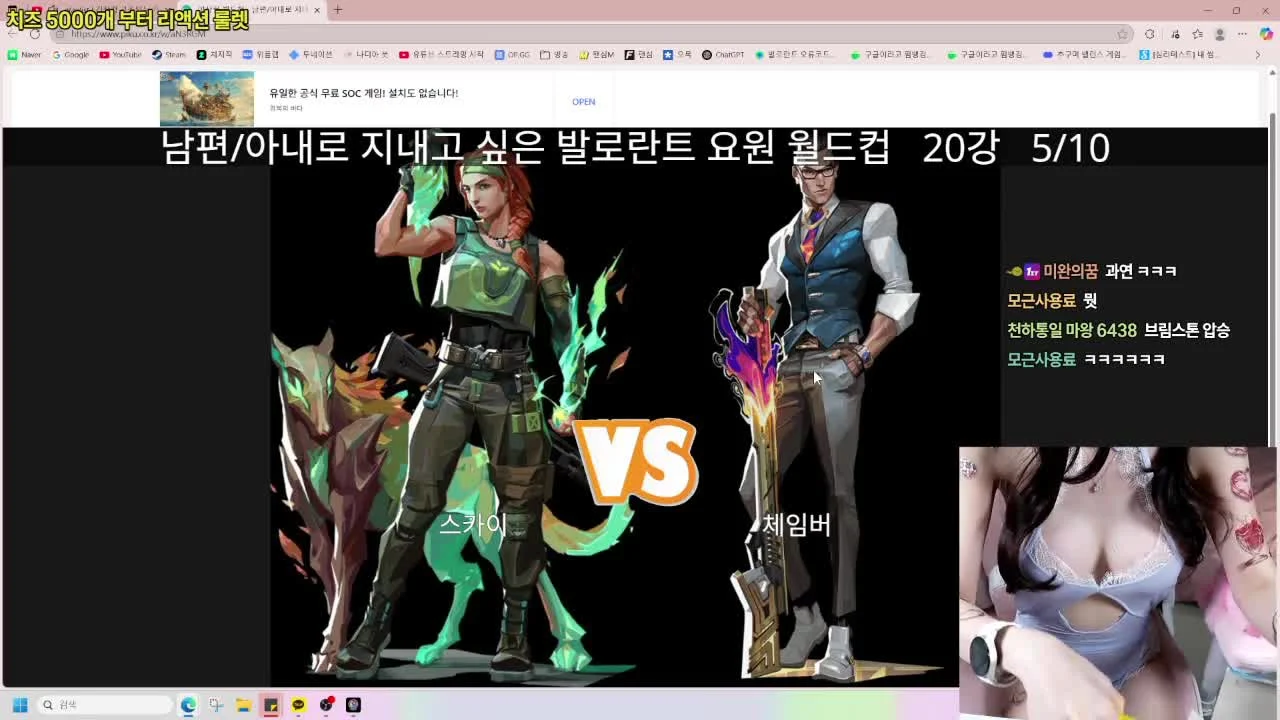The height and width of the screenshot is (720, 1280).
Task: Open the 유튜브 스트리밍 시작 bookmark
Action: 441,55
